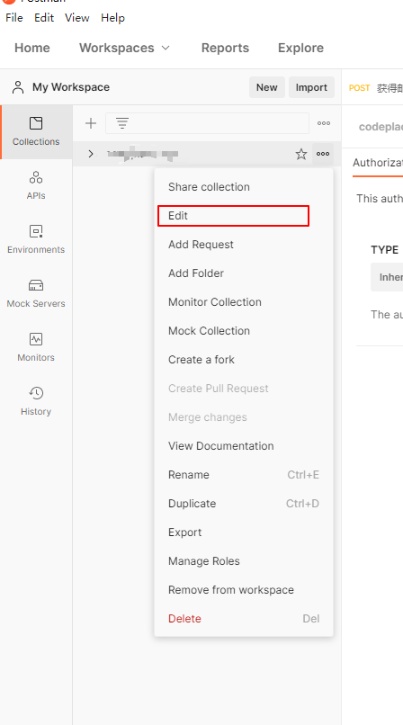Open the Help menu
The image size is (403, 725).
tap(113, 18)
